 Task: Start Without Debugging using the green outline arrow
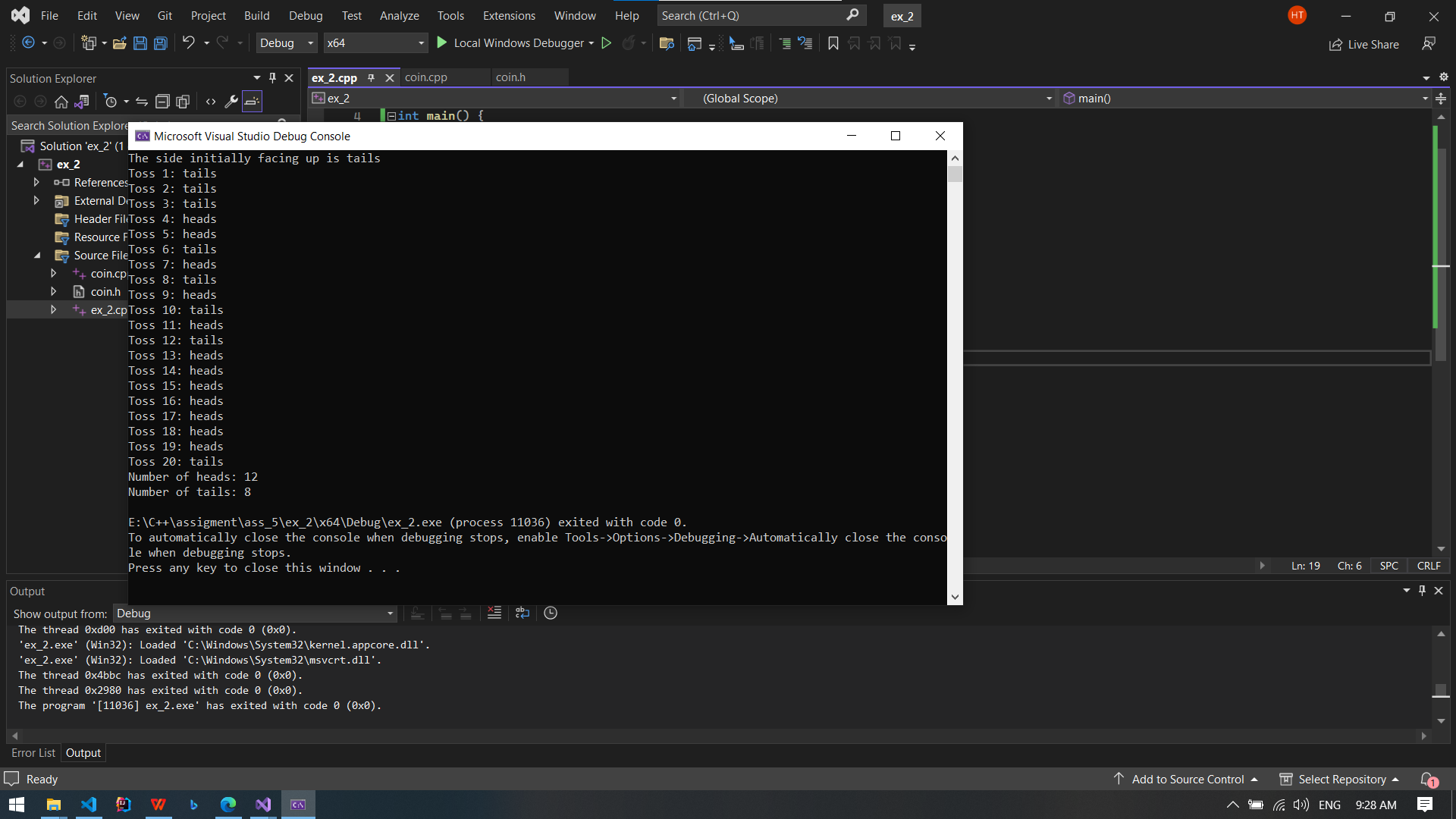click(606, 43)
